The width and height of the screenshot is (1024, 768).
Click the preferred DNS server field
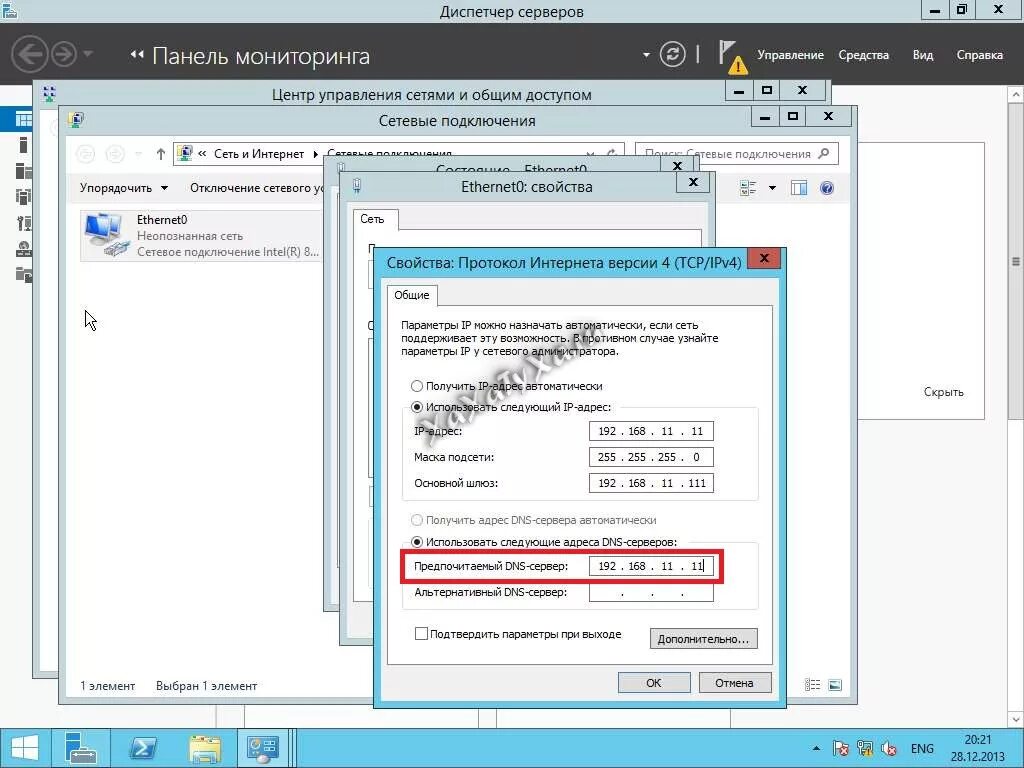click(651, 566)
